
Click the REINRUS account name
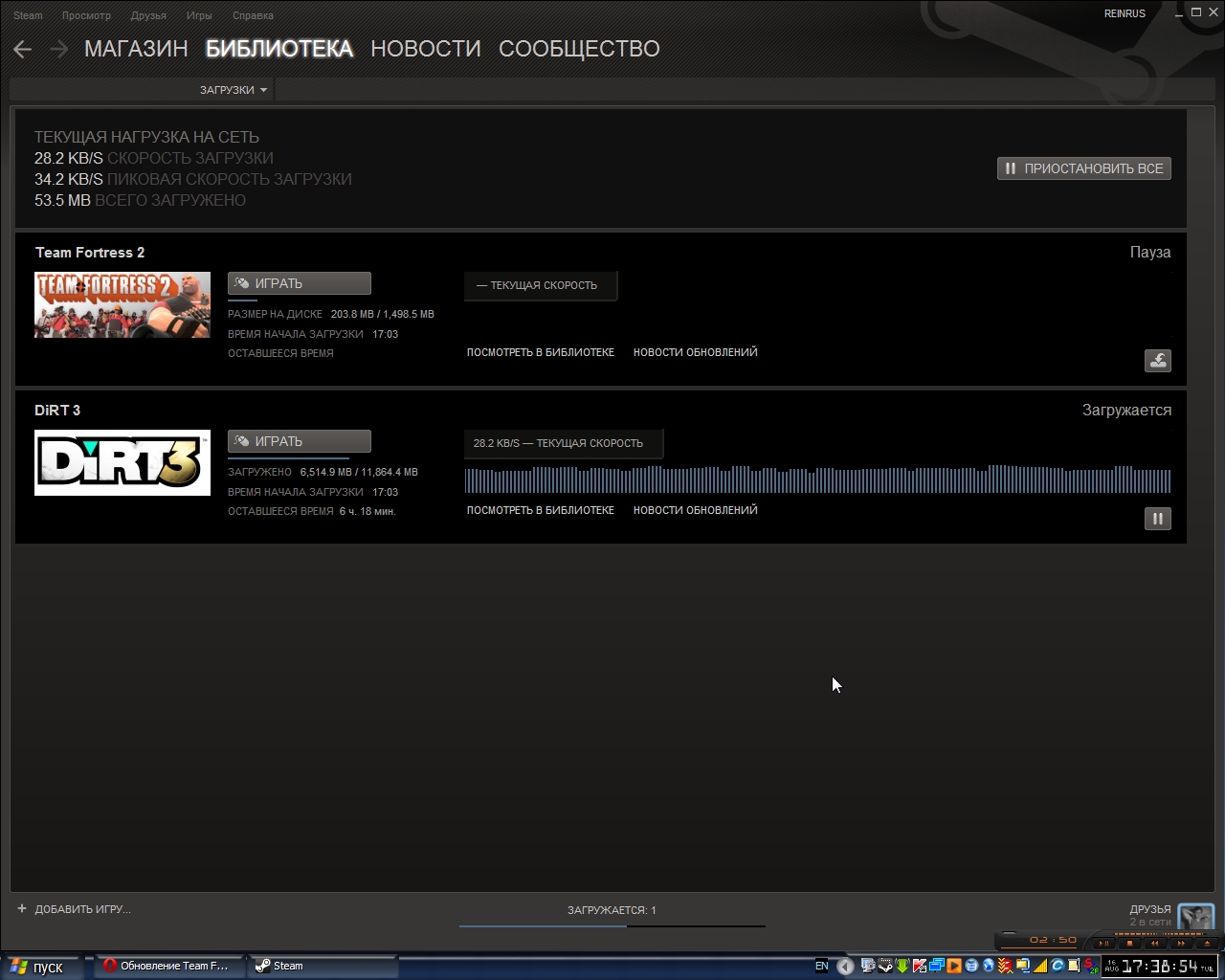1125,13
